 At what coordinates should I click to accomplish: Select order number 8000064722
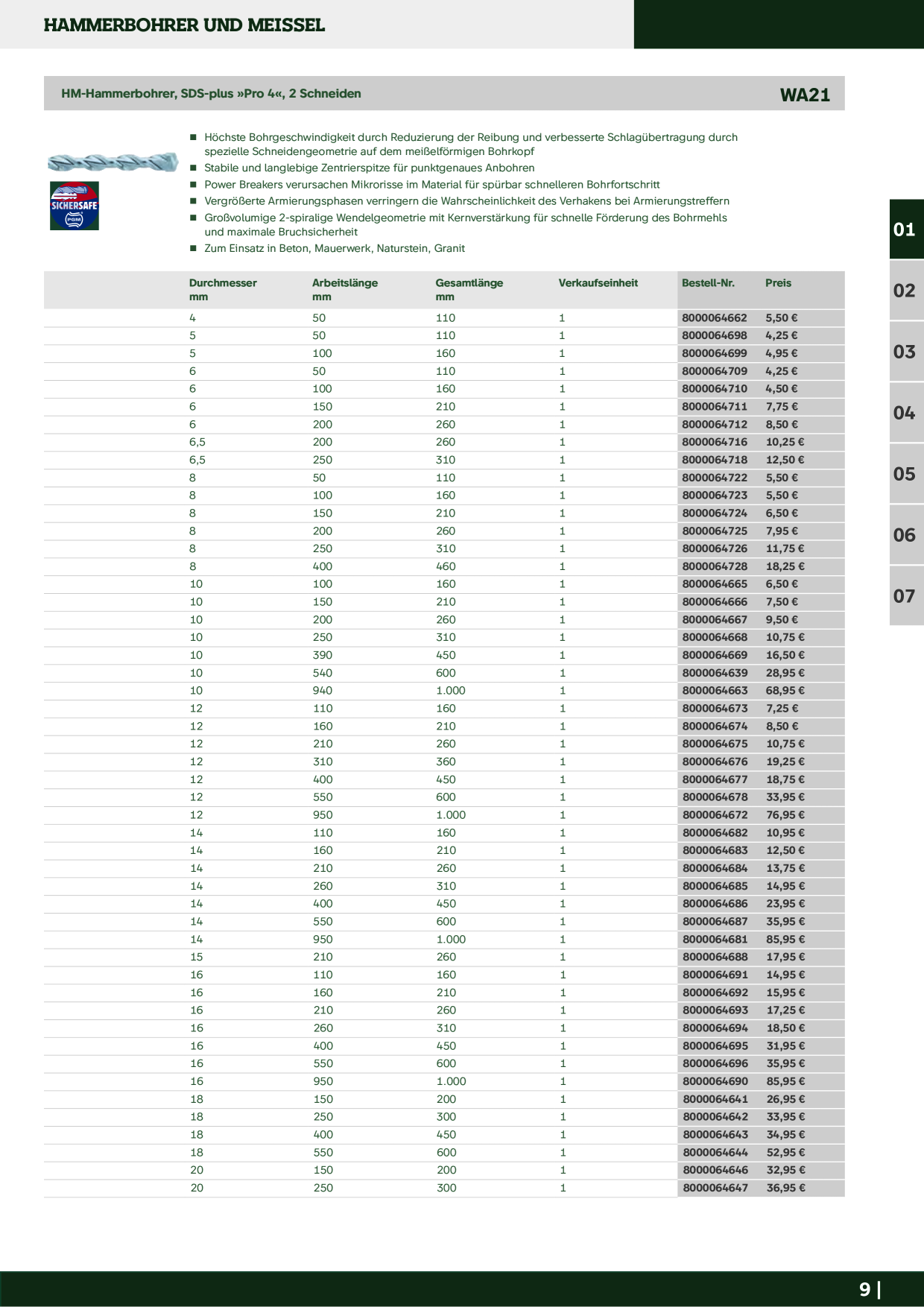715,478
